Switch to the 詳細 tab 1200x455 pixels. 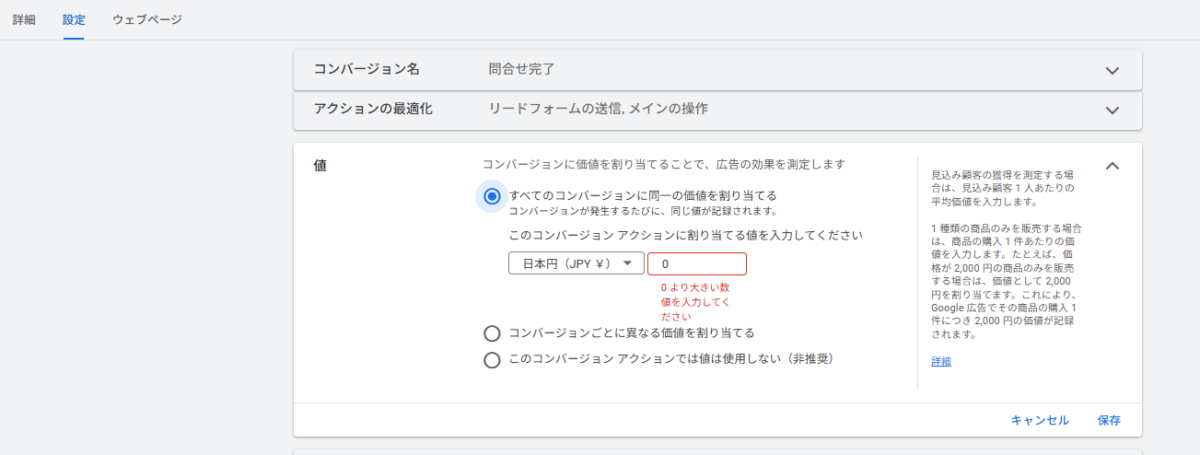pos(24,19)
